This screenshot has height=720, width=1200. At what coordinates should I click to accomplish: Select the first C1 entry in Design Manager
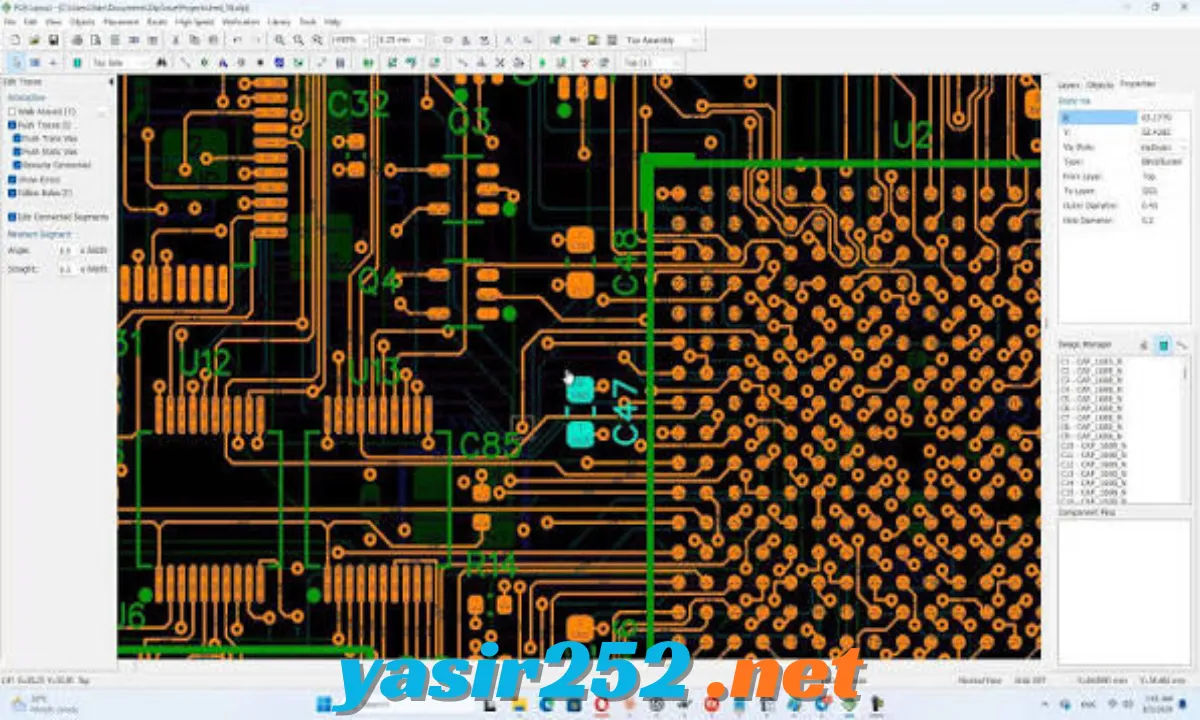pyautogui.click(x=1091, y=362)
